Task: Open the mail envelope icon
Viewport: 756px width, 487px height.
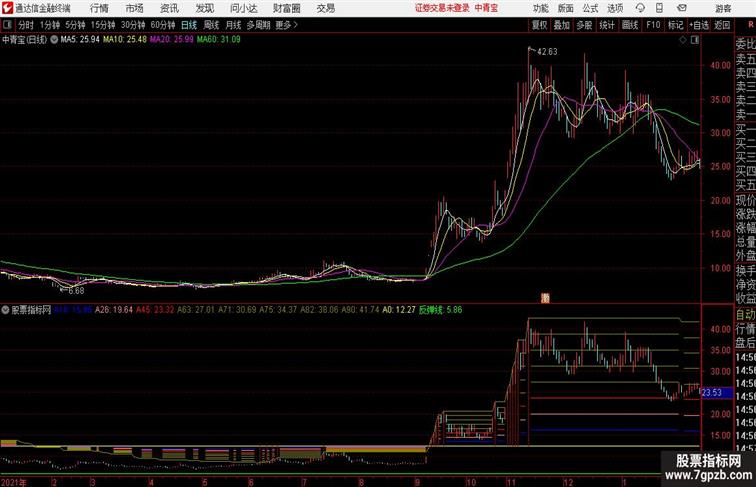Action: (682, 8)
